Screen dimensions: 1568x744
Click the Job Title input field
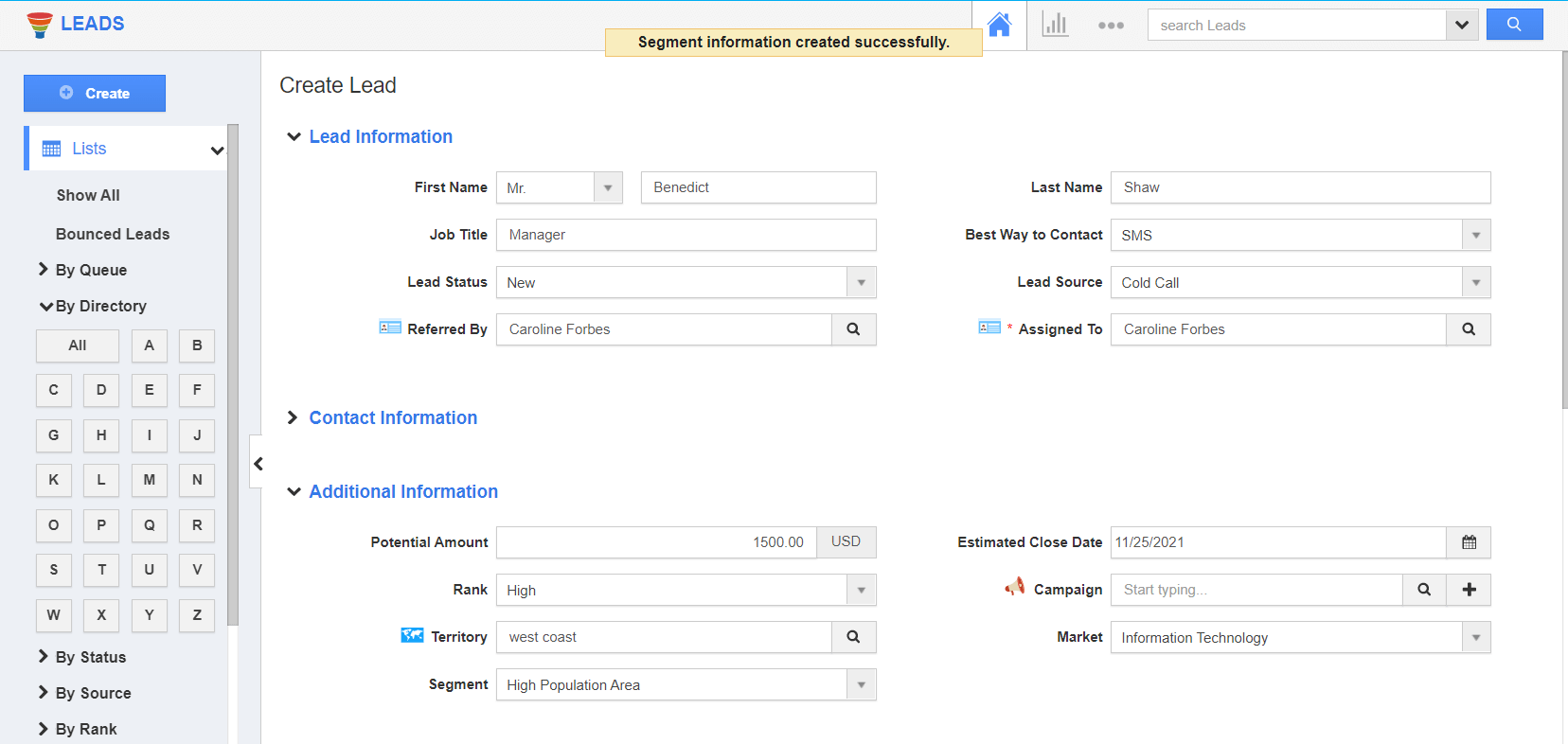(686, 235)
